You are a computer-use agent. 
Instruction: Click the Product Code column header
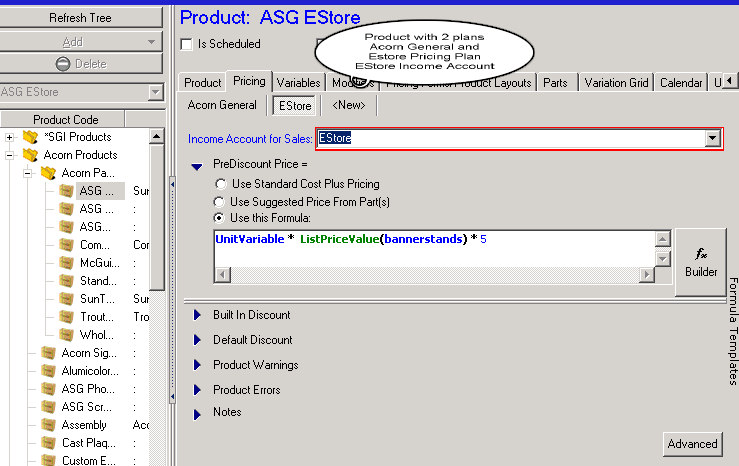66,120
